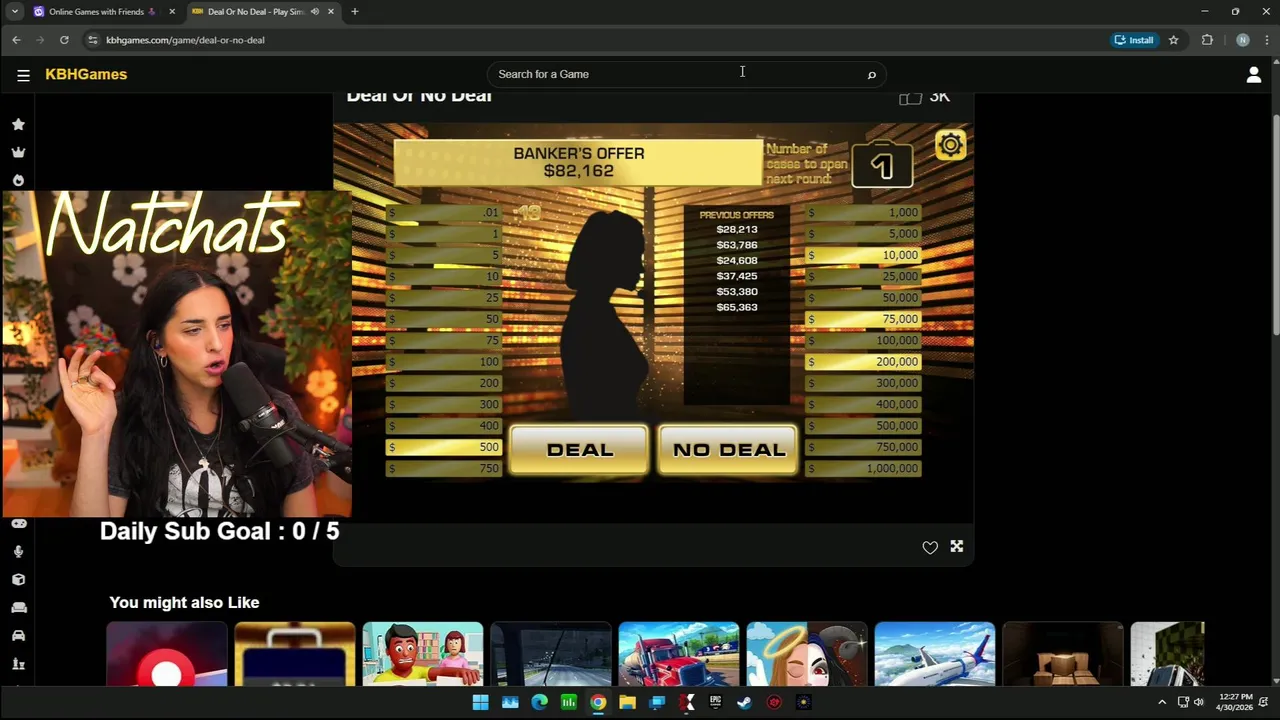Open Epic Games Launcher from the taskbar
The width and height of the screenshot is (1280, 720).
(x=715, y=702)
